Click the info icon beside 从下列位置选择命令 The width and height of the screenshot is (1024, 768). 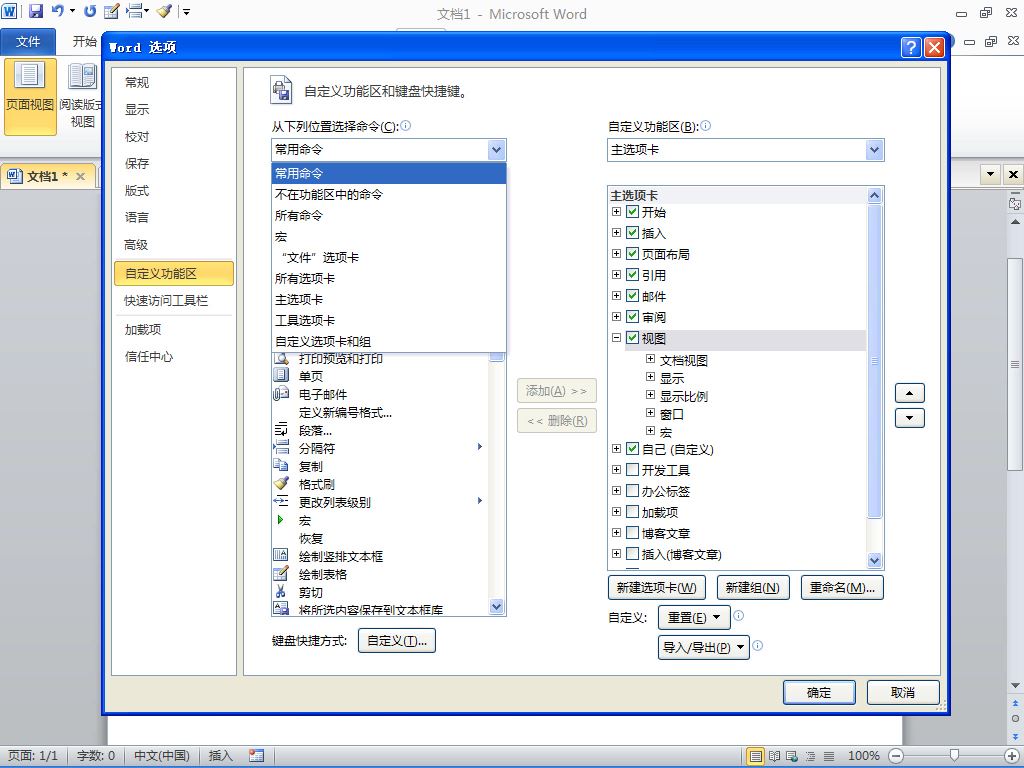[406, 125]
